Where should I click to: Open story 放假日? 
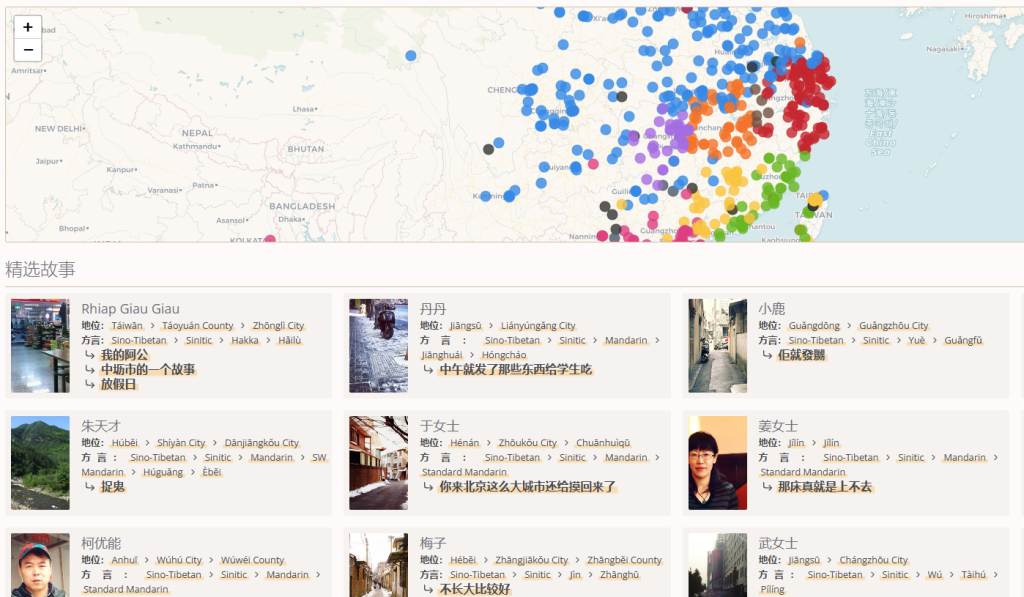tap(118, 384)
